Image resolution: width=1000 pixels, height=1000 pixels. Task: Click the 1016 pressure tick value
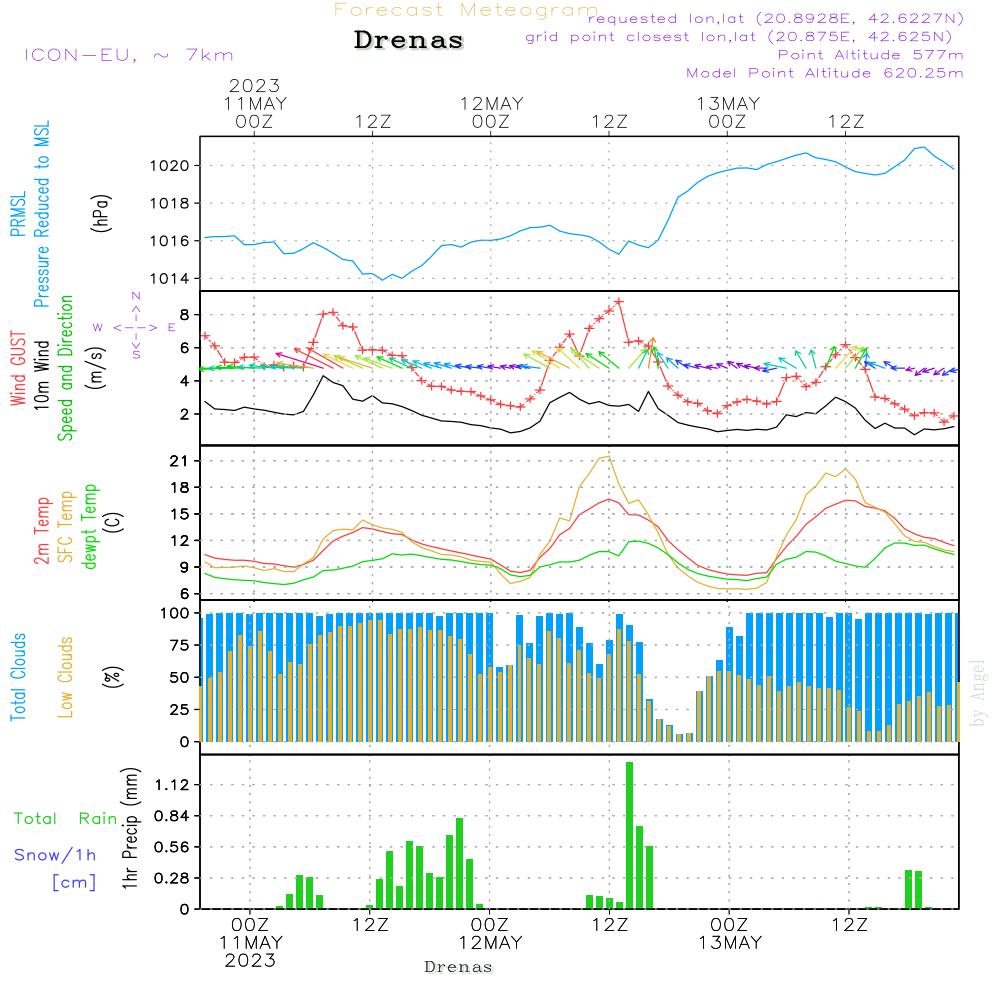click(x=170, y=241)
